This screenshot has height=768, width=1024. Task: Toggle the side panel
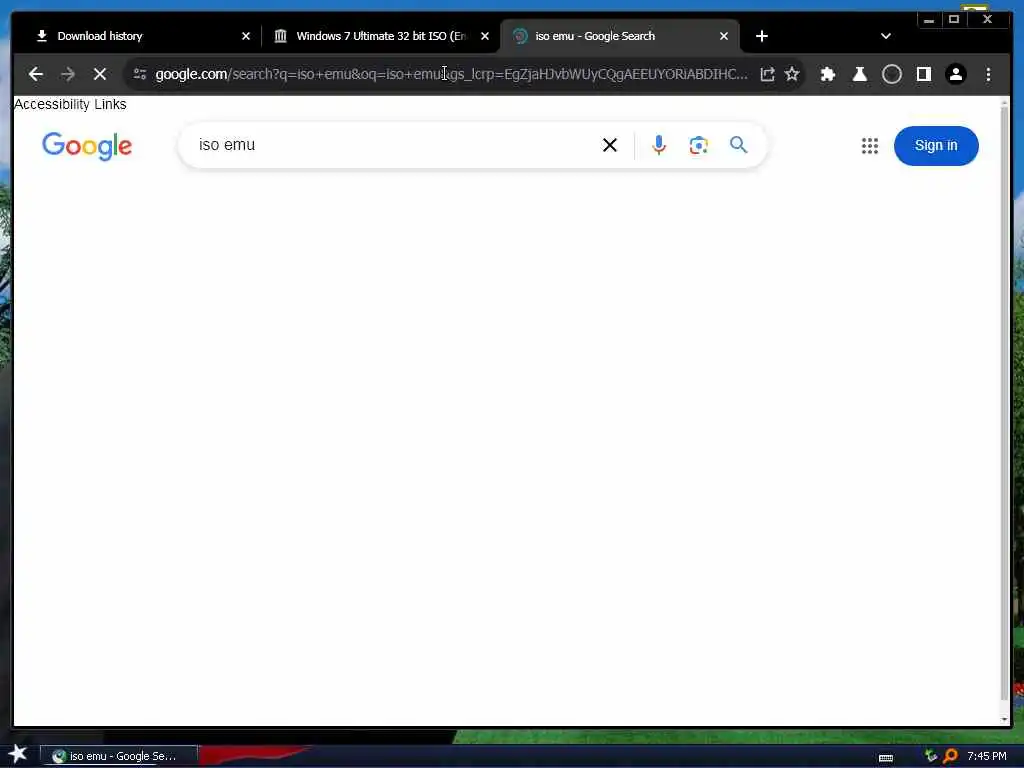click(x=923, y=74)
